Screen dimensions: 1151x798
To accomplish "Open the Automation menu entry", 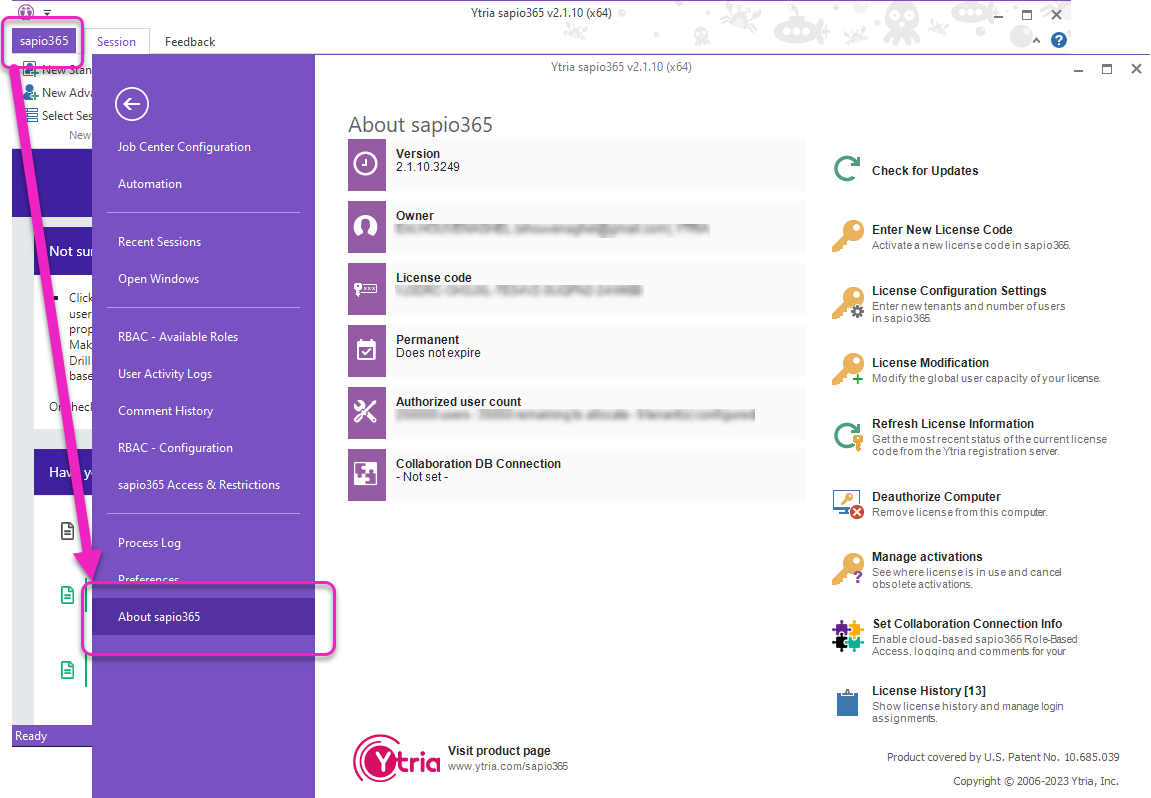I will pos(150,184).
